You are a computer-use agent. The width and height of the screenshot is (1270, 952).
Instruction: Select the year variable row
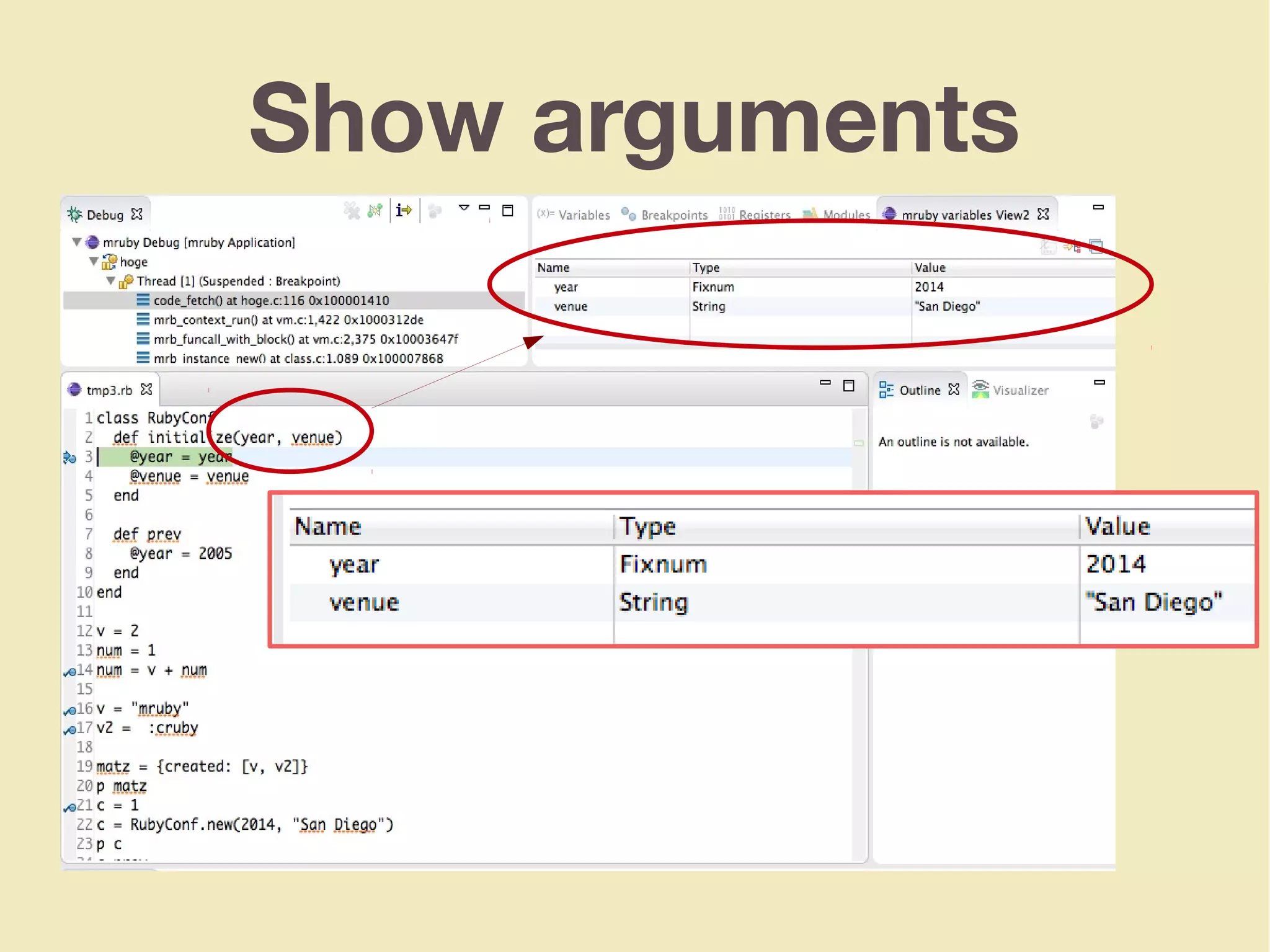click(x=825, y=287)
